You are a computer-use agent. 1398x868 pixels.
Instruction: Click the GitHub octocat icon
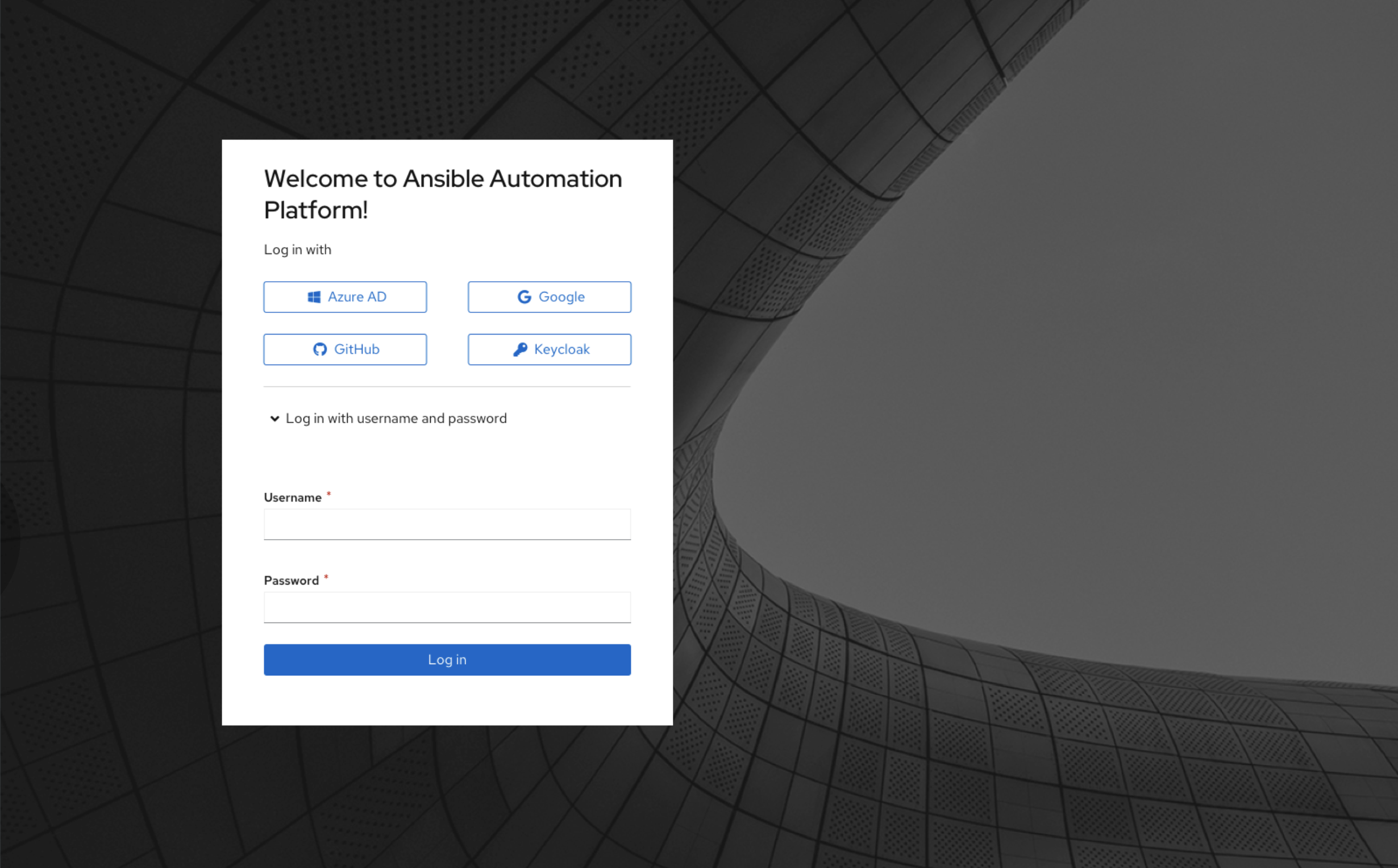[320, 349]
